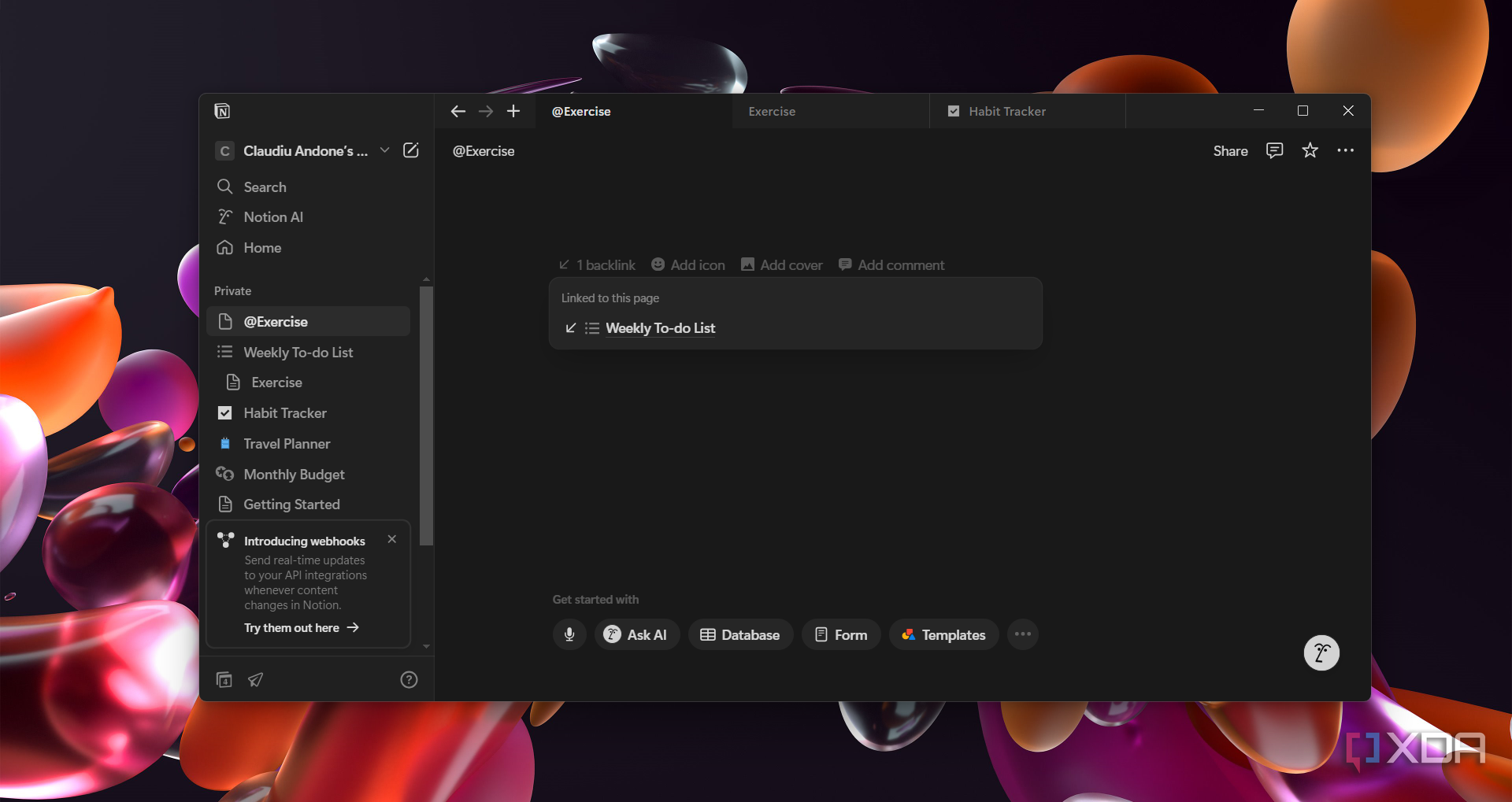This screenshot has width=1512, height=802.
Task: Click the Templates button
Action: 943,635
